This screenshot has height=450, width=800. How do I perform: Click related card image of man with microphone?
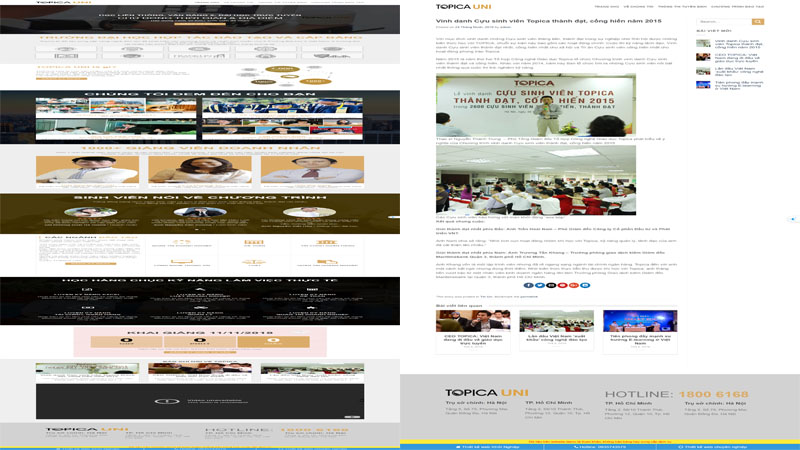[x=473, y=321]
